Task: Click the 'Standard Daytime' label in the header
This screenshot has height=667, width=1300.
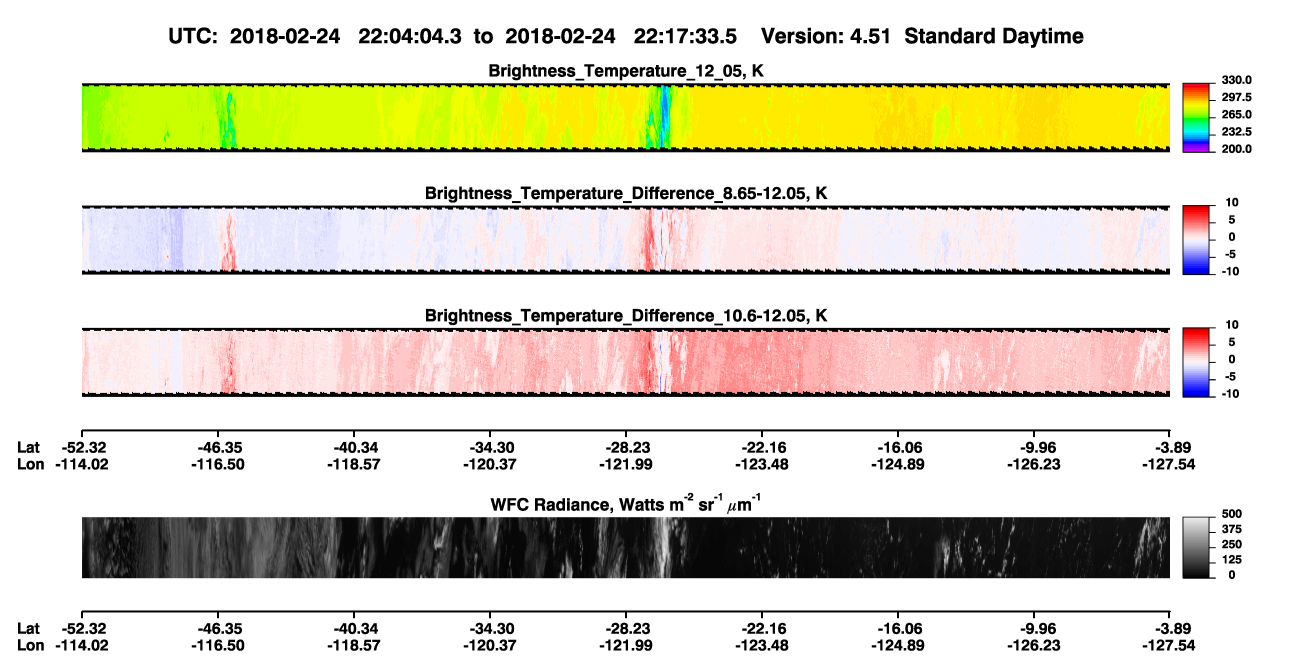Action: [994, 36]
